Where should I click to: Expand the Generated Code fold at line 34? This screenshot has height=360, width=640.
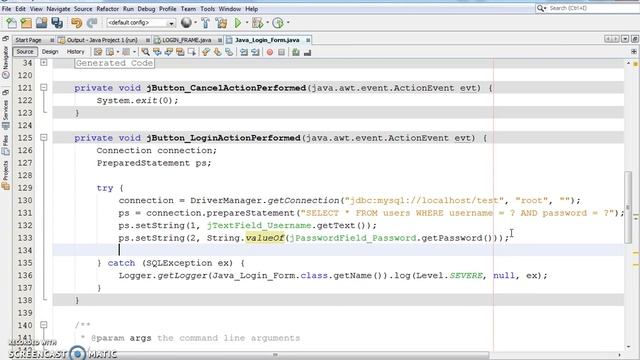point(44,62)
